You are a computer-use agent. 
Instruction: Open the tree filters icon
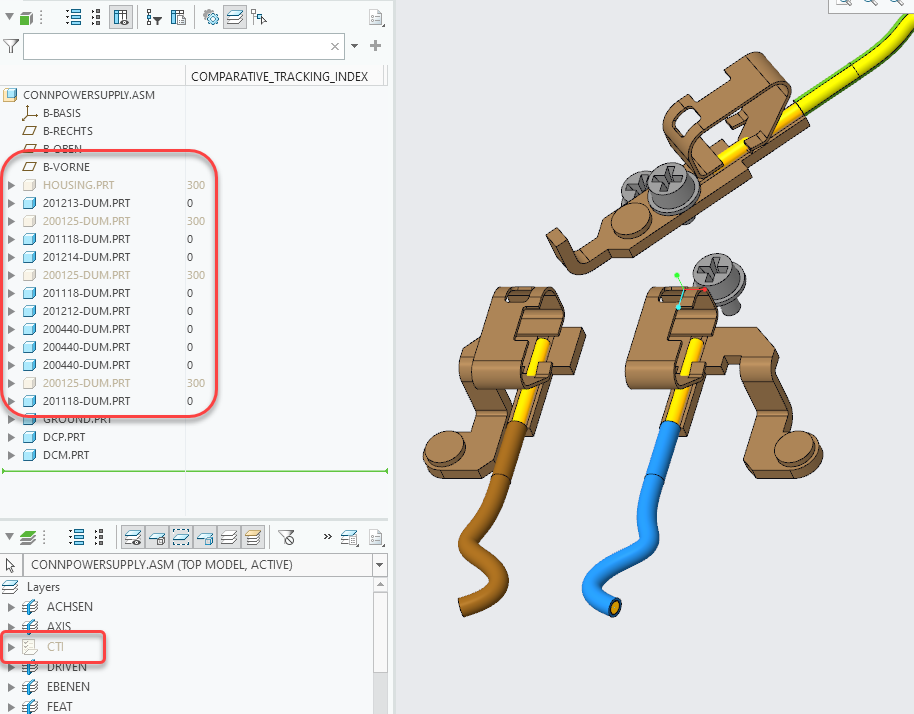coord(154,17)
